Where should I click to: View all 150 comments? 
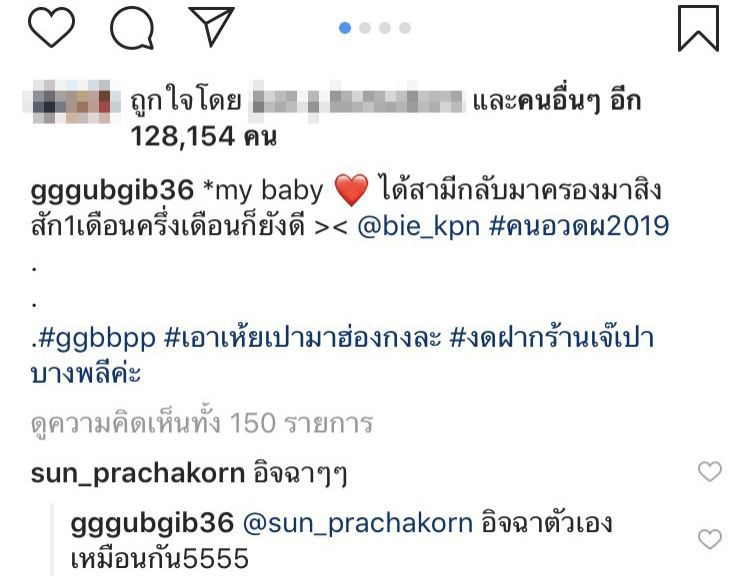coord(201,423)
